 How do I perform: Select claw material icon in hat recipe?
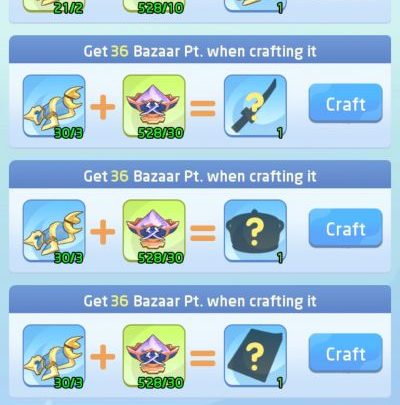54,231
